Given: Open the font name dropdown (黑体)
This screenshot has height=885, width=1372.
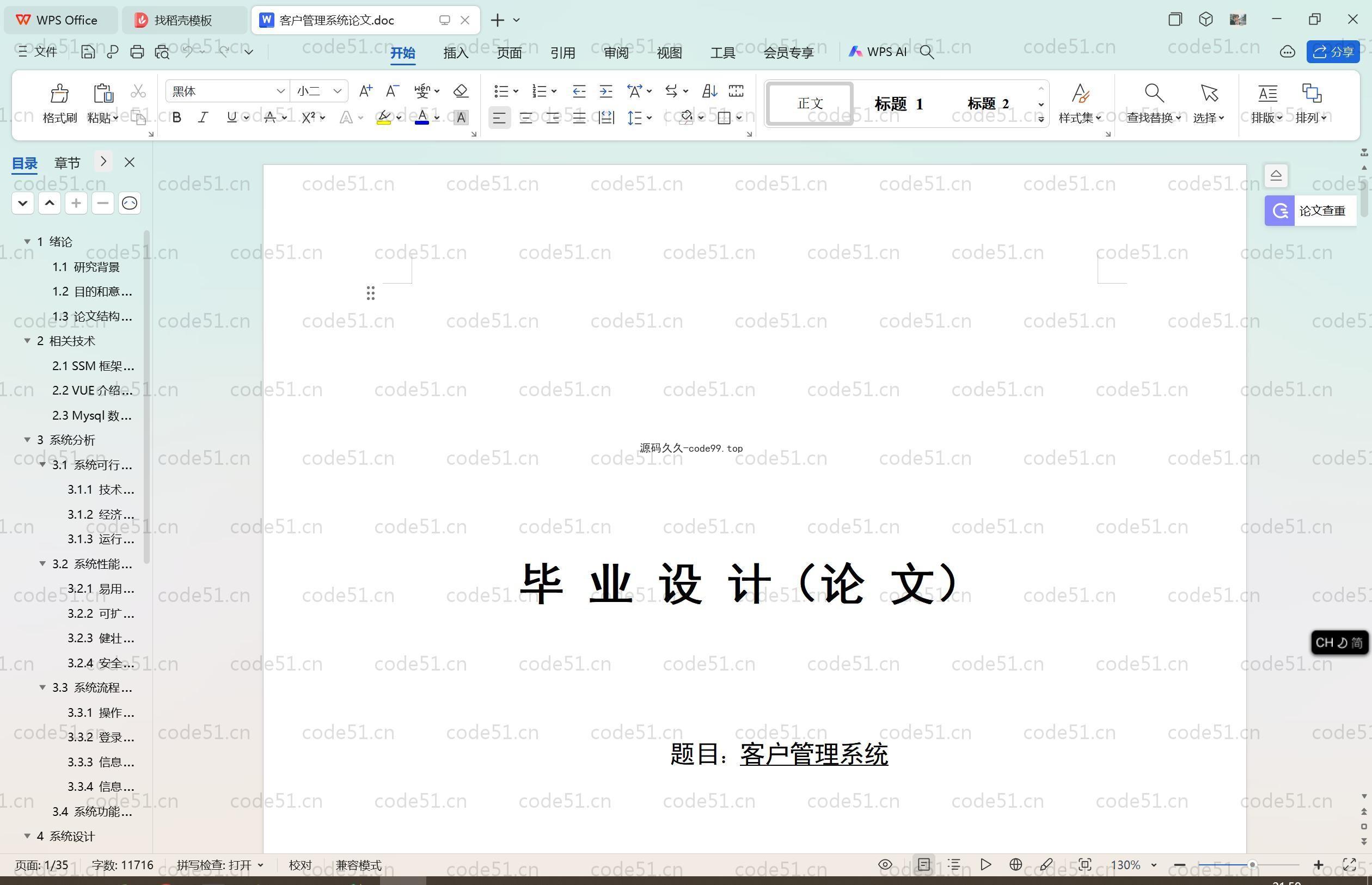Looking at the screenshot, I should point(280,91).
